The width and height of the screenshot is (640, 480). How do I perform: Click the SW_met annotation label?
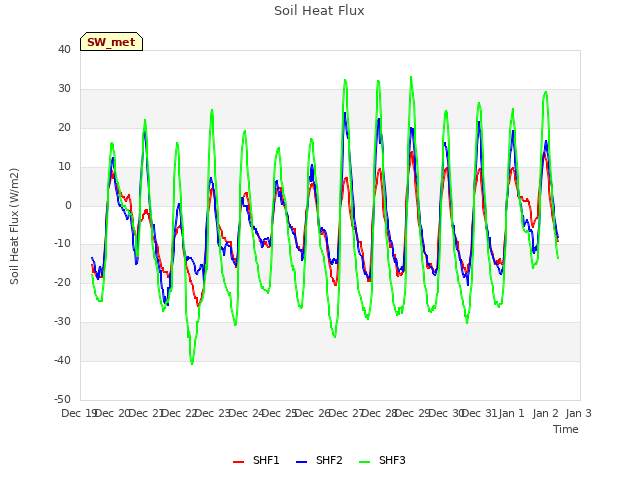111,42
